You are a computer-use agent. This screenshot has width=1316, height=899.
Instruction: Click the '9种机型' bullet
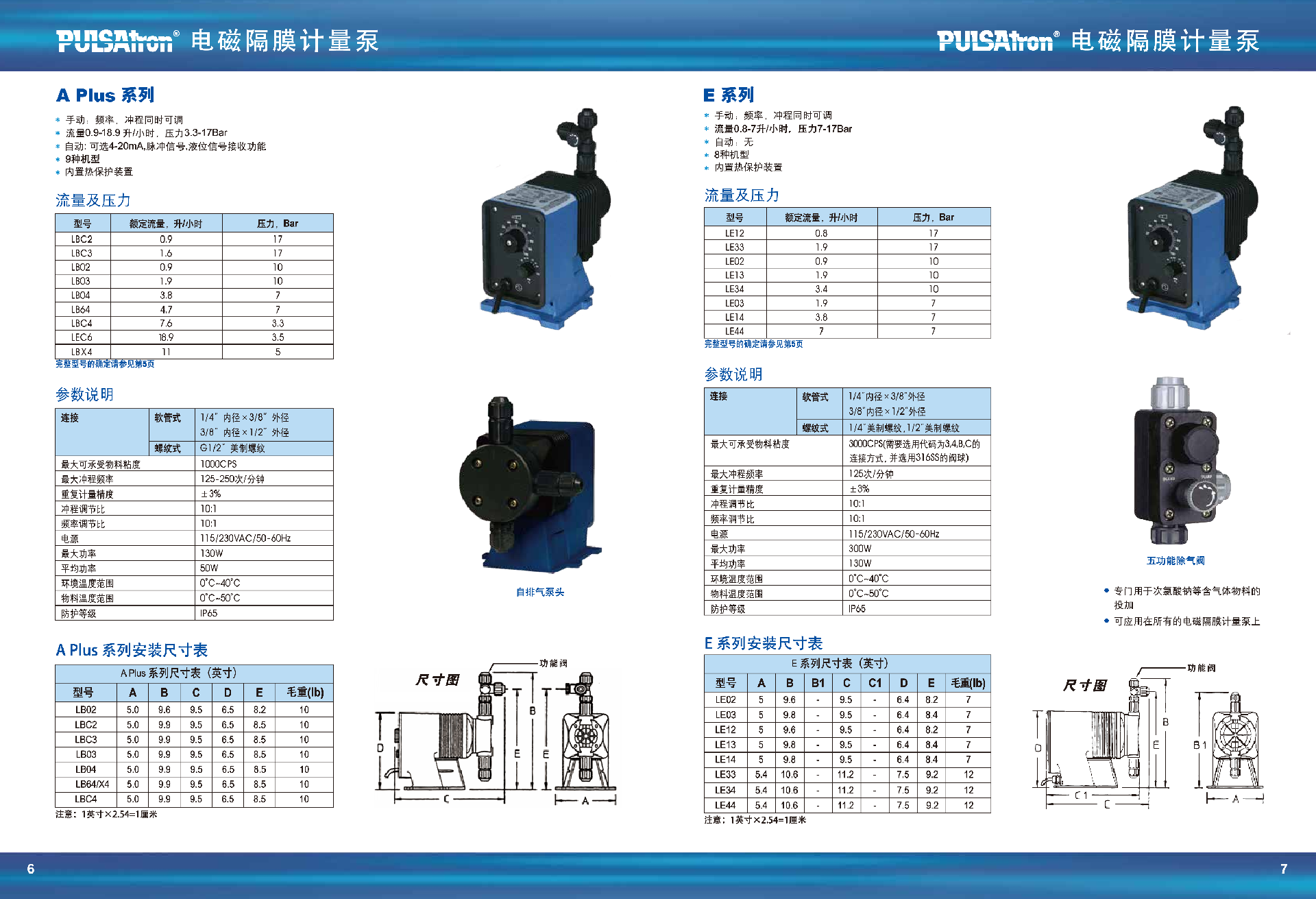coord(82,159)
